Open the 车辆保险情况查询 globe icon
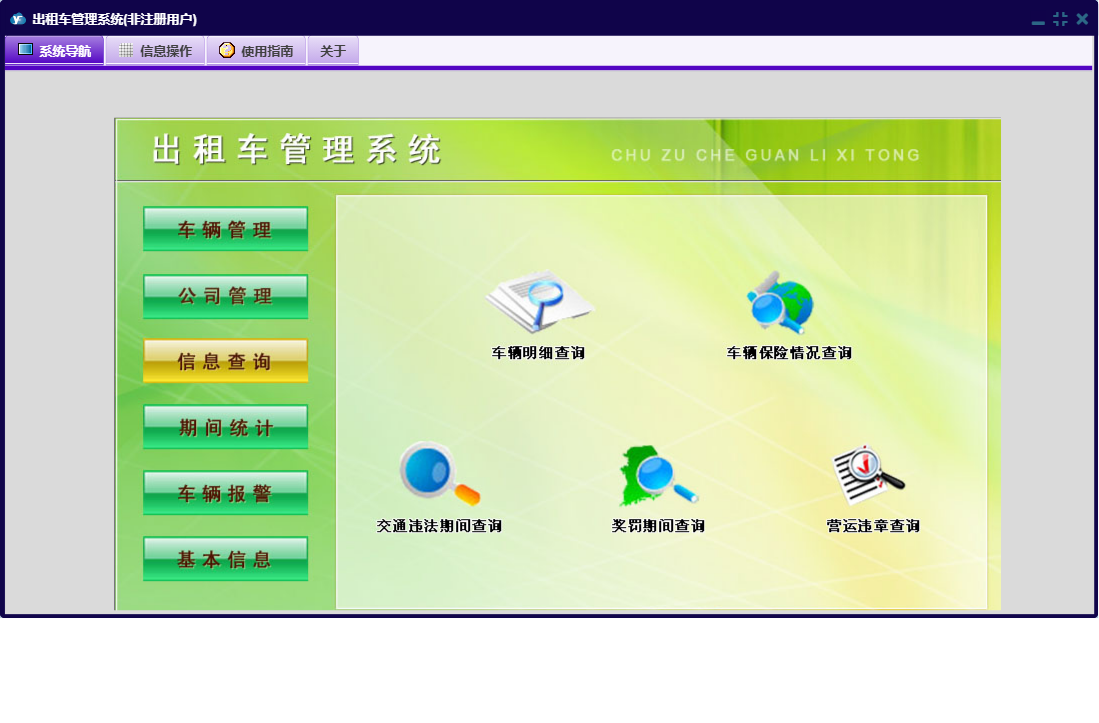1099x723 pixels. [779, 302]
